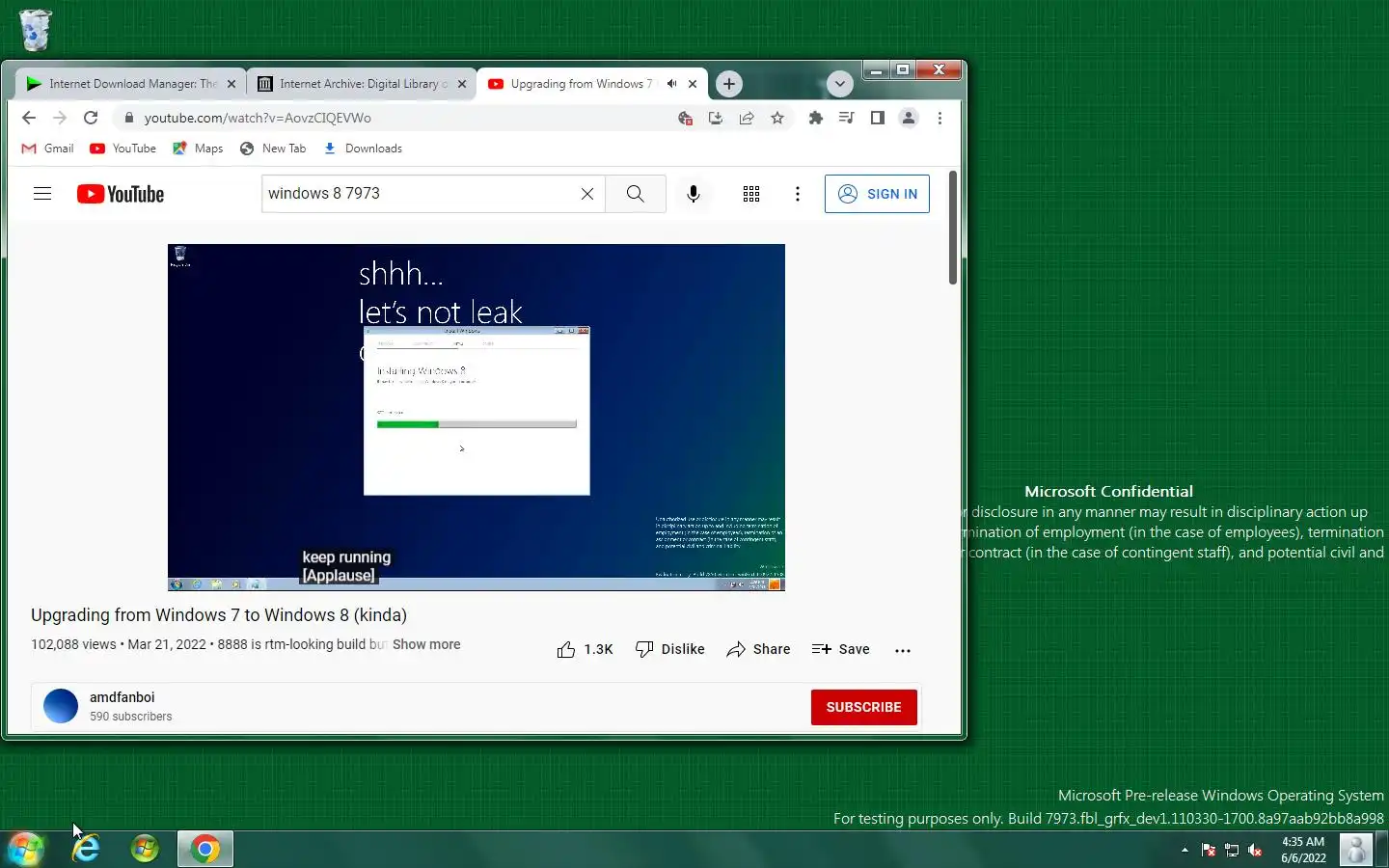Close the Internet Download Manager tab
1389x868 pixels.
pos(231,84)
